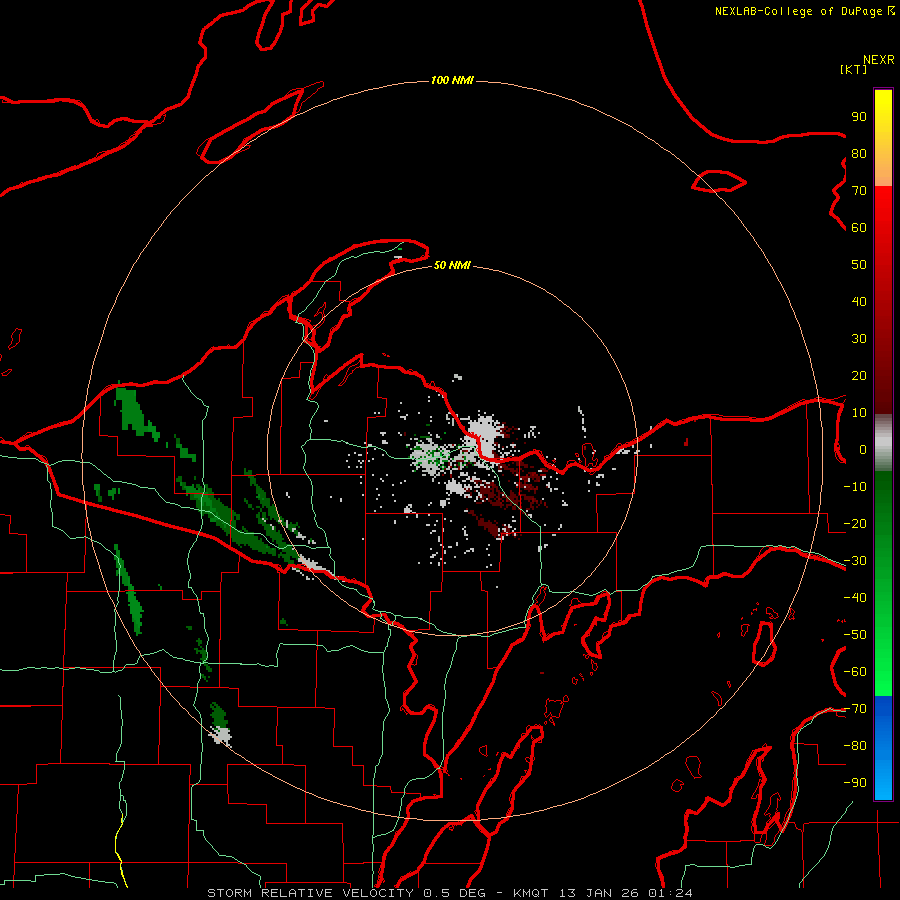
Task: Click the [KT] units label
Action: pyautogui.click(x=853, y=69)
